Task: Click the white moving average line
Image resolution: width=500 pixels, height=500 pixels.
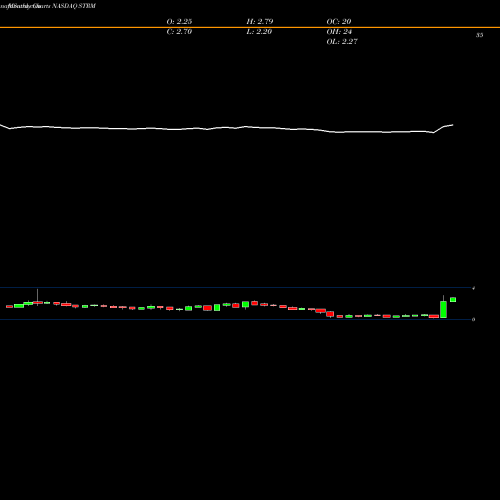Action: click(227, 128)
